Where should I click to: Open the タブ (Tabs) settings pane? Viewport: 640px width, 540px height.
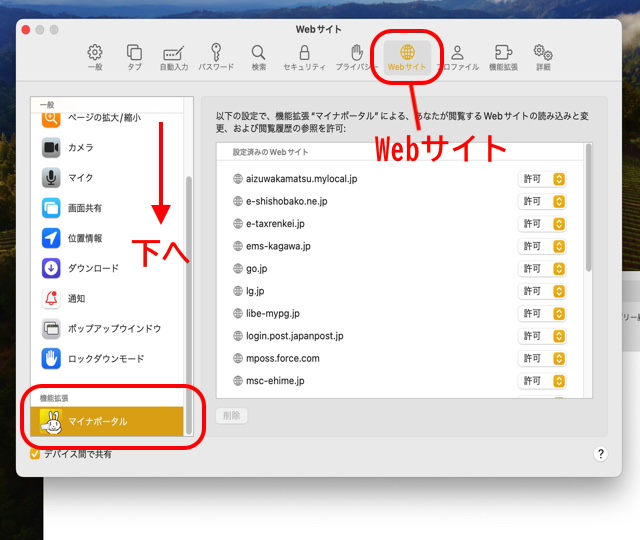134,57
